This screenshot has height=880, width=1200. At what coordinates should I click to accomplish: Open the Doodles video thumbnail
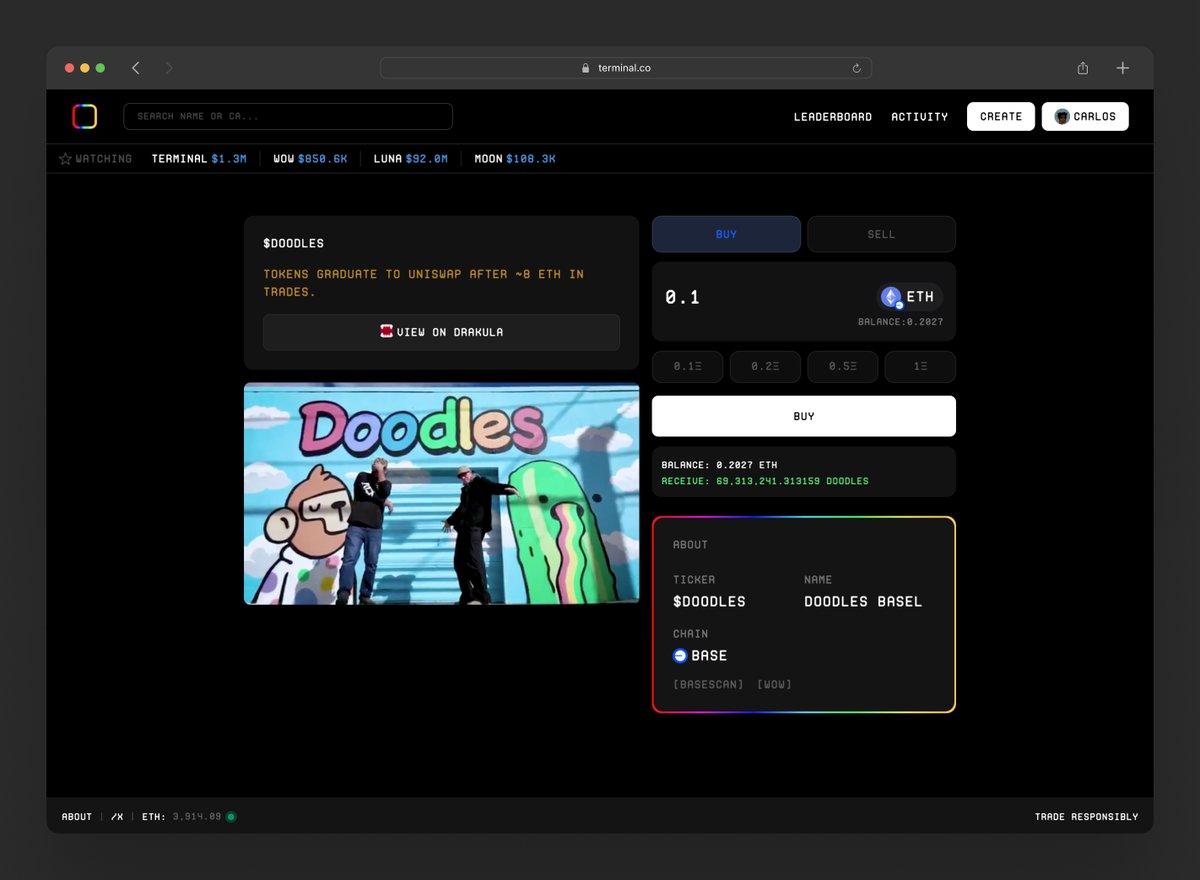tap(441, 493)
